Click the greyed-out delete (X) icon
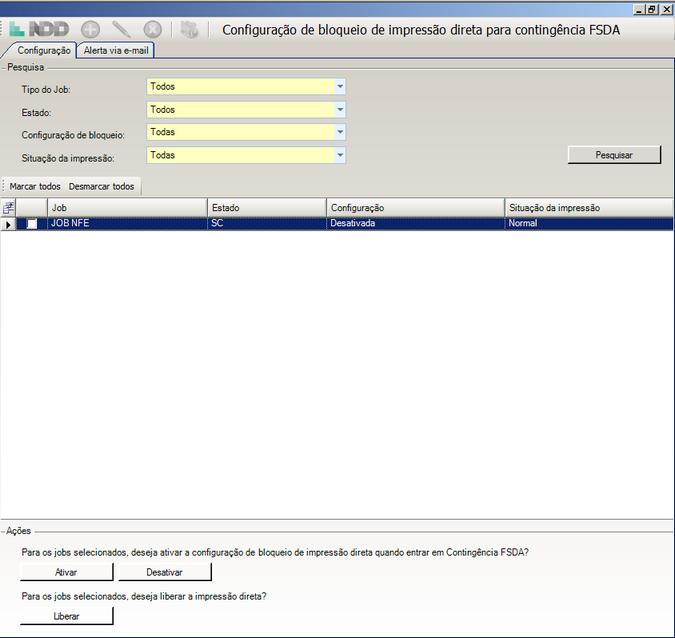675x638 pixels. (152, 30)
